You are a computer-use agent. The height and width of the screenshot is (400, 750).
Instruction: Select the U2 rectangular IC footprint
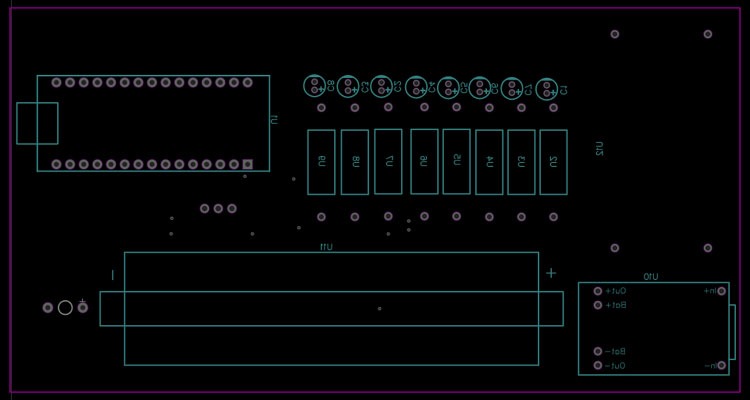point(553,162)
